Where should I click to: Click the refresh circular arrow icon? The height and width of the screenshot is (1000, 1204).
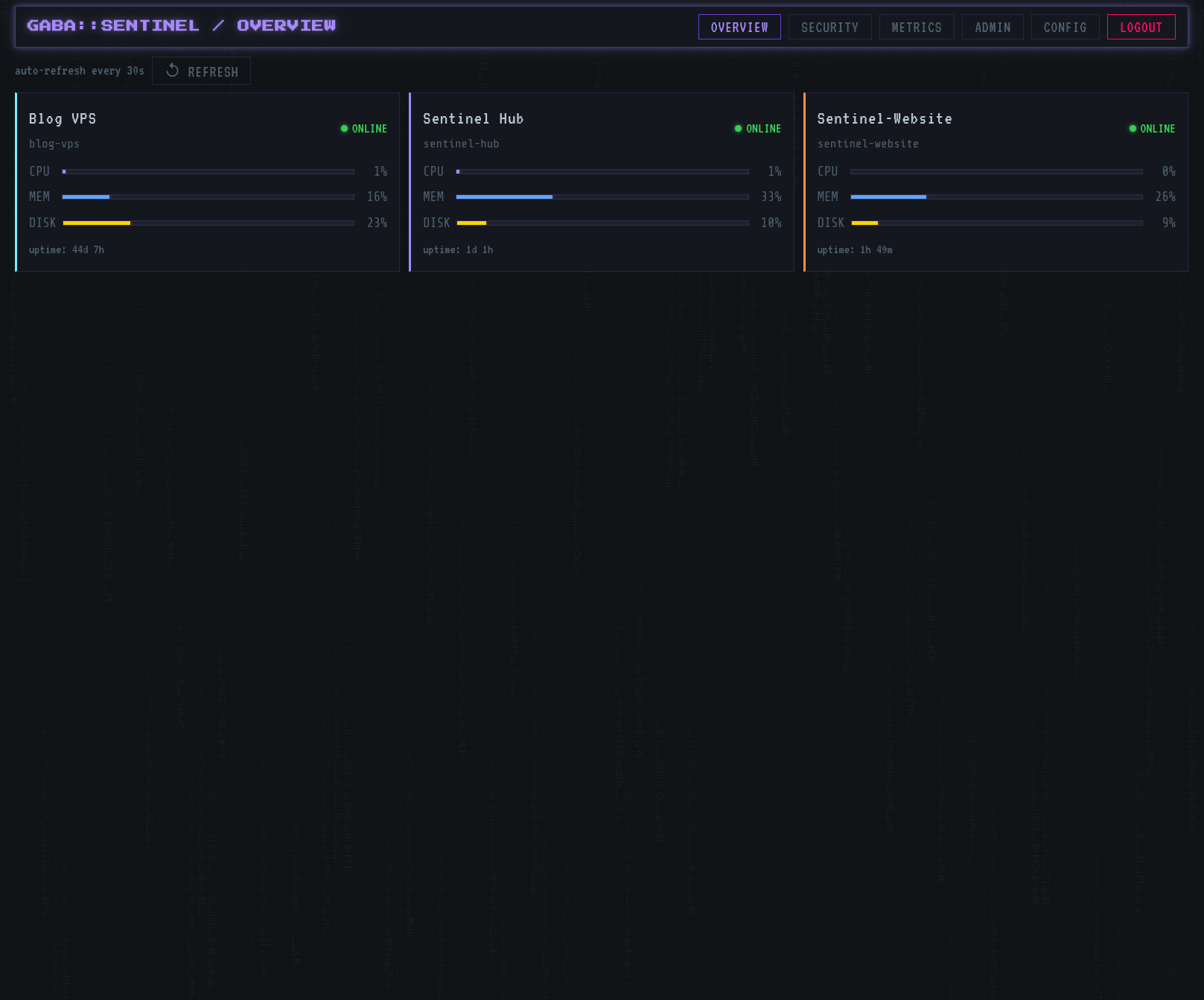(172, 70)
